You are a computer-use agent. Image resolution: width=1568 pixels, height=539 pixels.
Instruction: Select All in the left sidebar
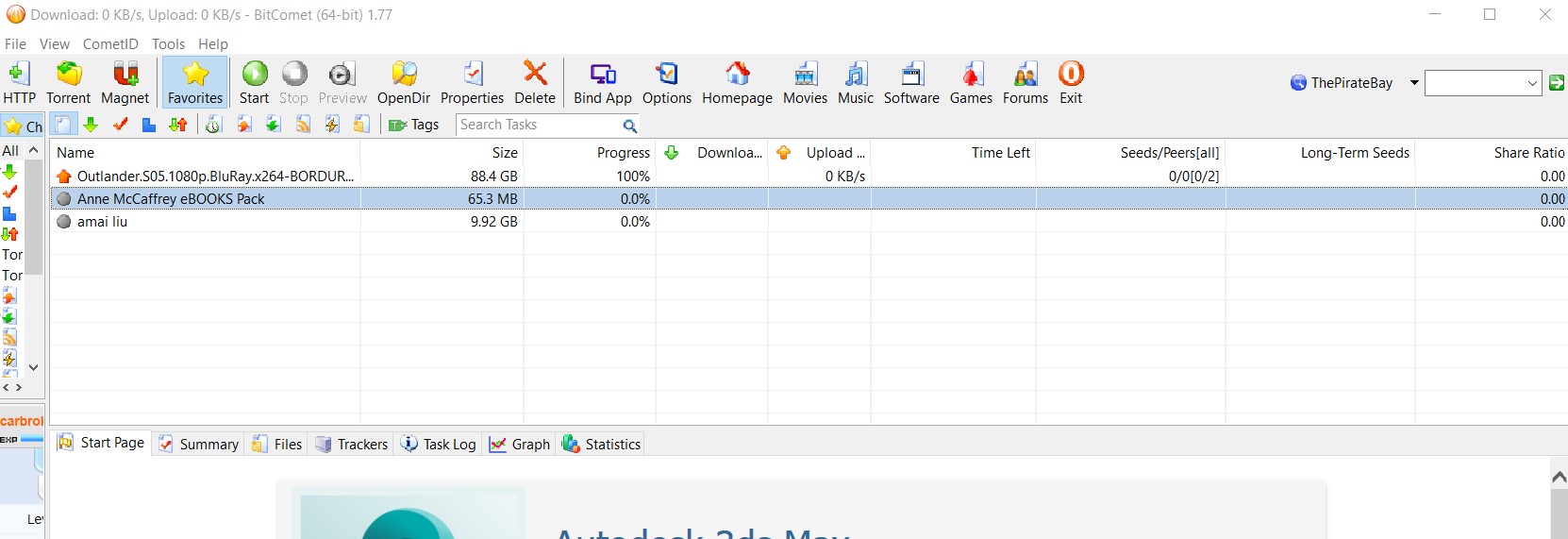10,150
